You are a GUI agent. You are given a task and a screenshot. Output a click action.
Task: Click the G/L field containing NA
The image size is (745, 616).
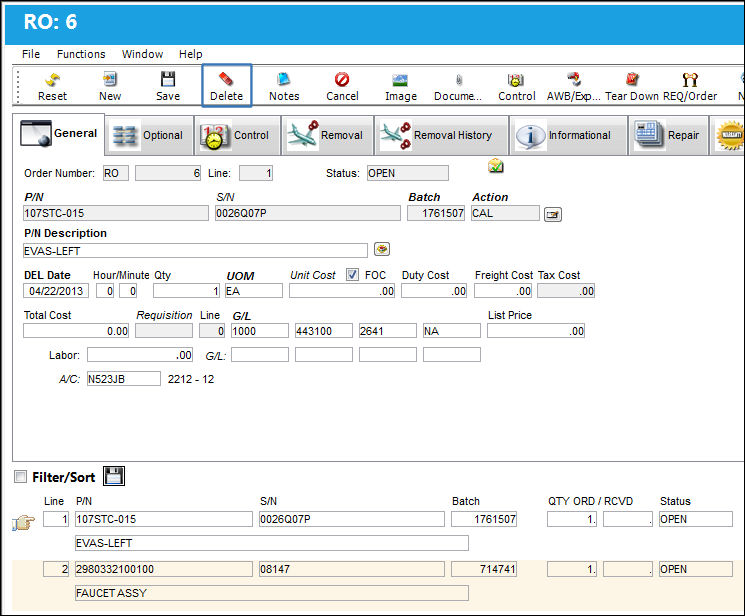pos(452,331)
